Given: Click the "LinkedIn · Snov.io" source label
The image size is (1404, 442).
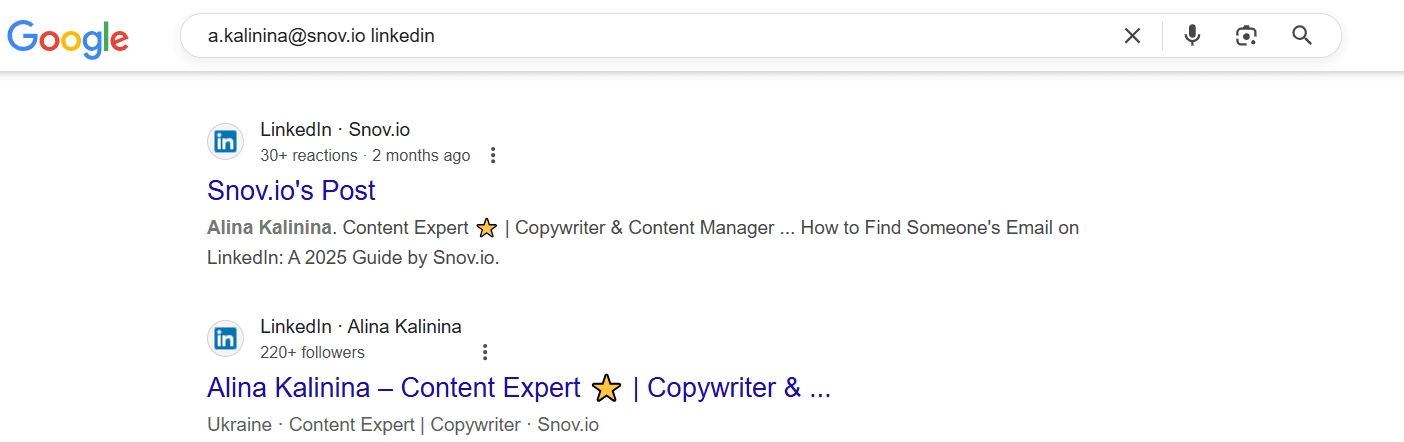Looking at the screenshot, I should coord(335,130).
